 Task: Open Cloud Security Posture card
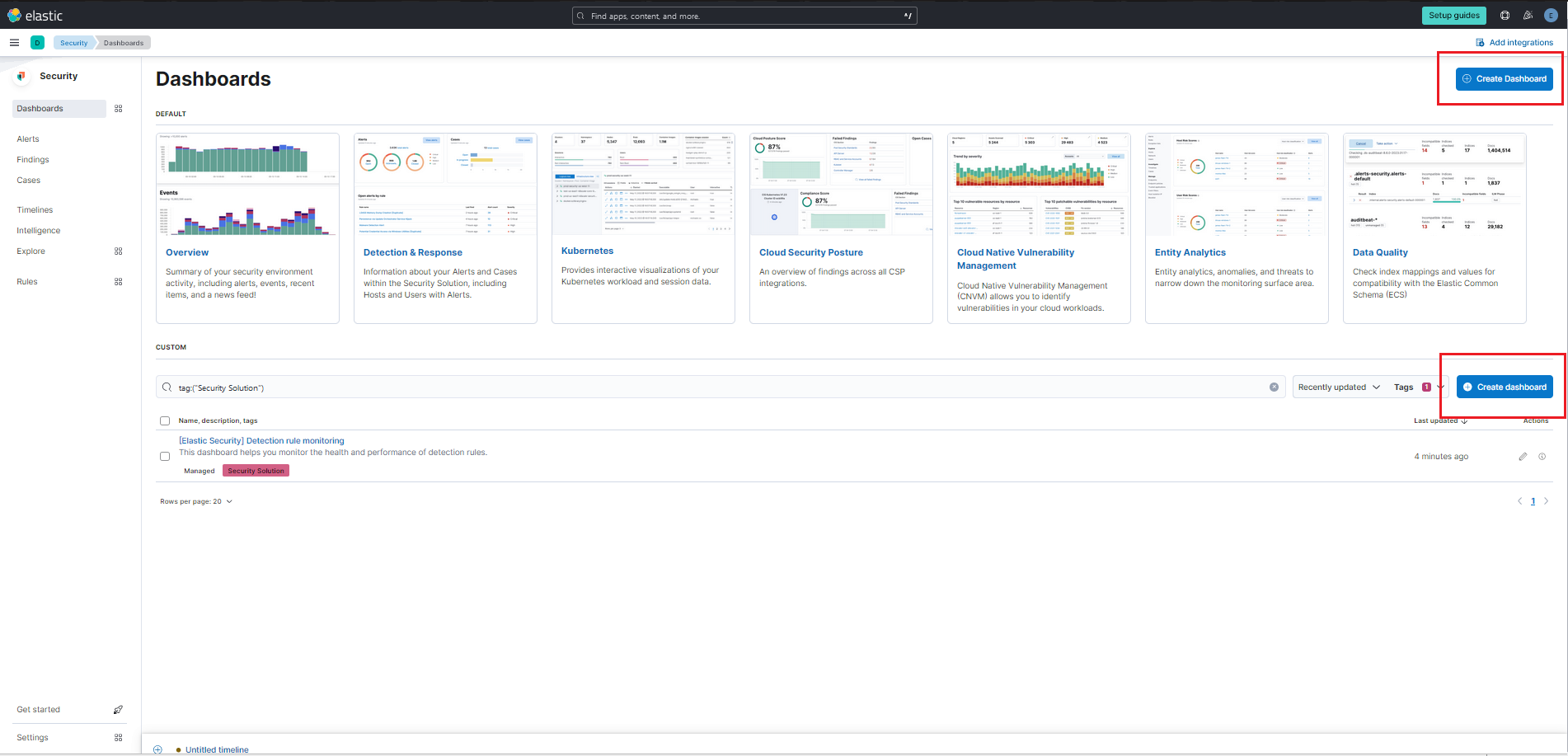coord(841,228)
